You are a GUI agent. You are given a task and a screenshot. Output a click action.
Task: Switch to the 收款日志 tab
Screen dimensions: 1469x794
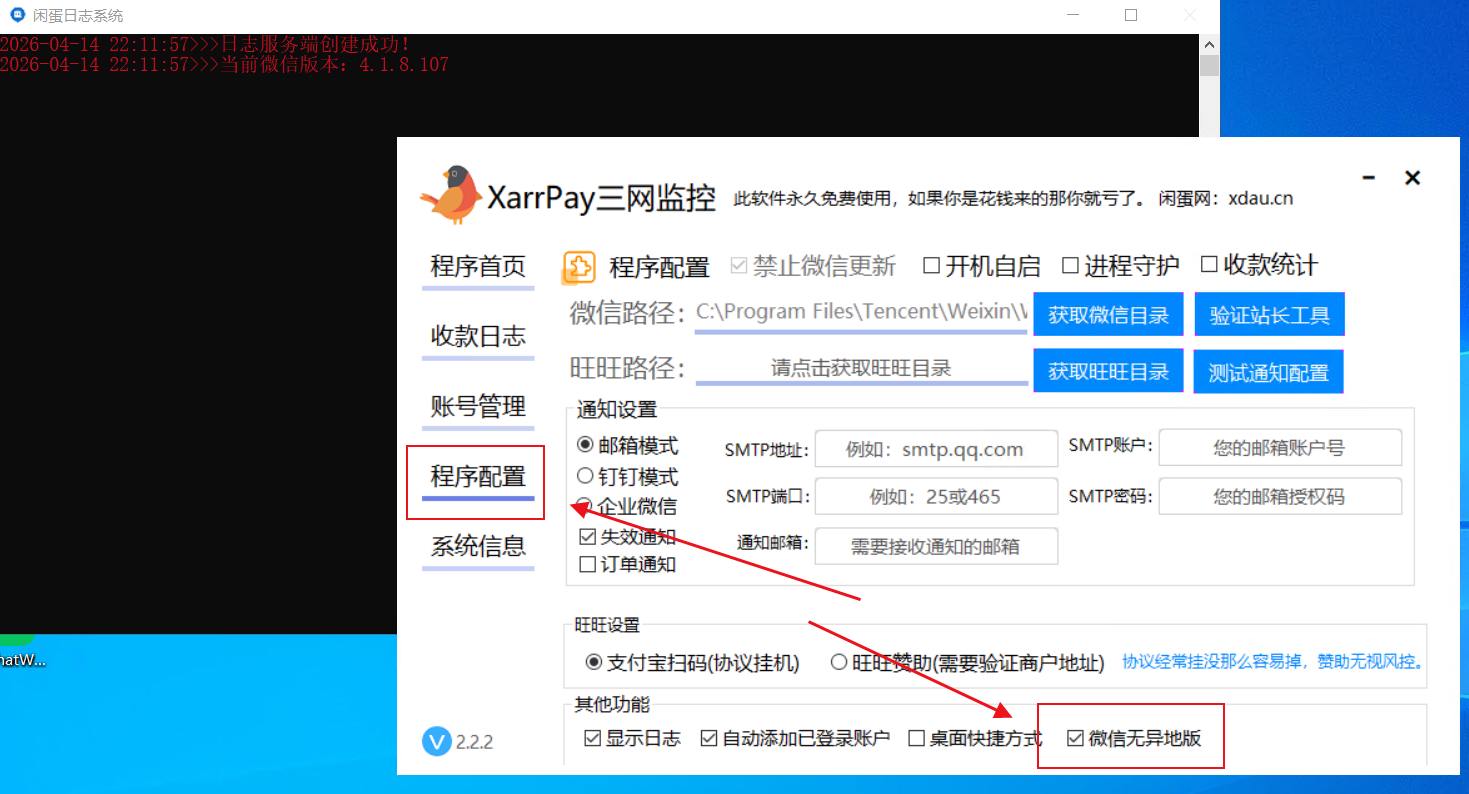(477, 337)
